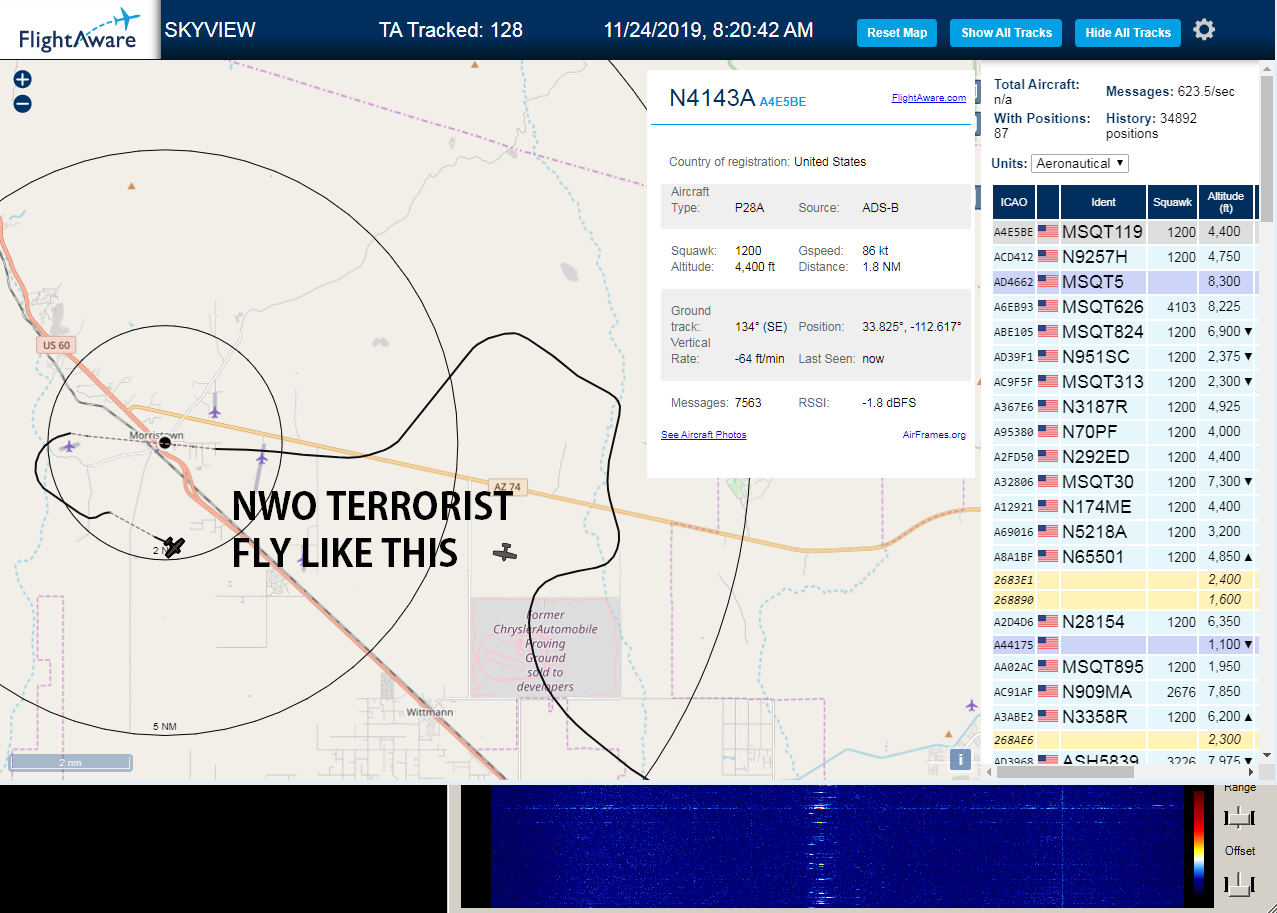The image size is (1277, 913).
Task: Zoom out the map with minus button
Action: point(22,104)
